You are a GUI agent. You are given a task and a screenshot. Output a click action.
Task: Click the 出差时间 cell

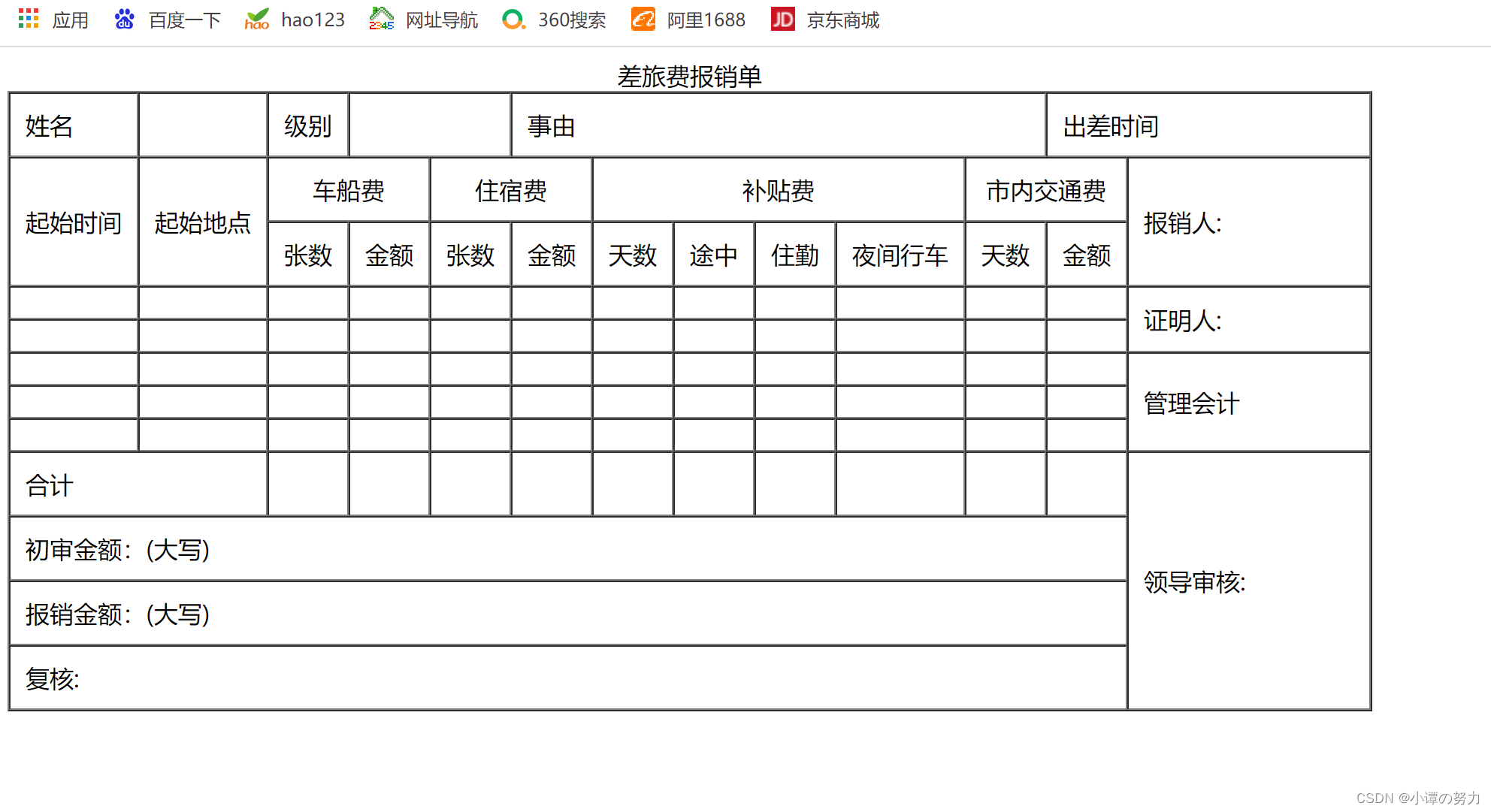point(1208,125)
